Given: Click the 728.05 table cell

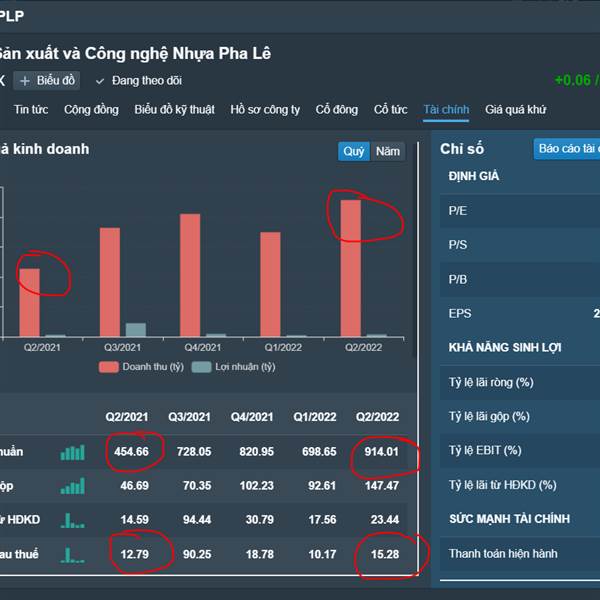Looking at the screenshot, I should point(194,452).
